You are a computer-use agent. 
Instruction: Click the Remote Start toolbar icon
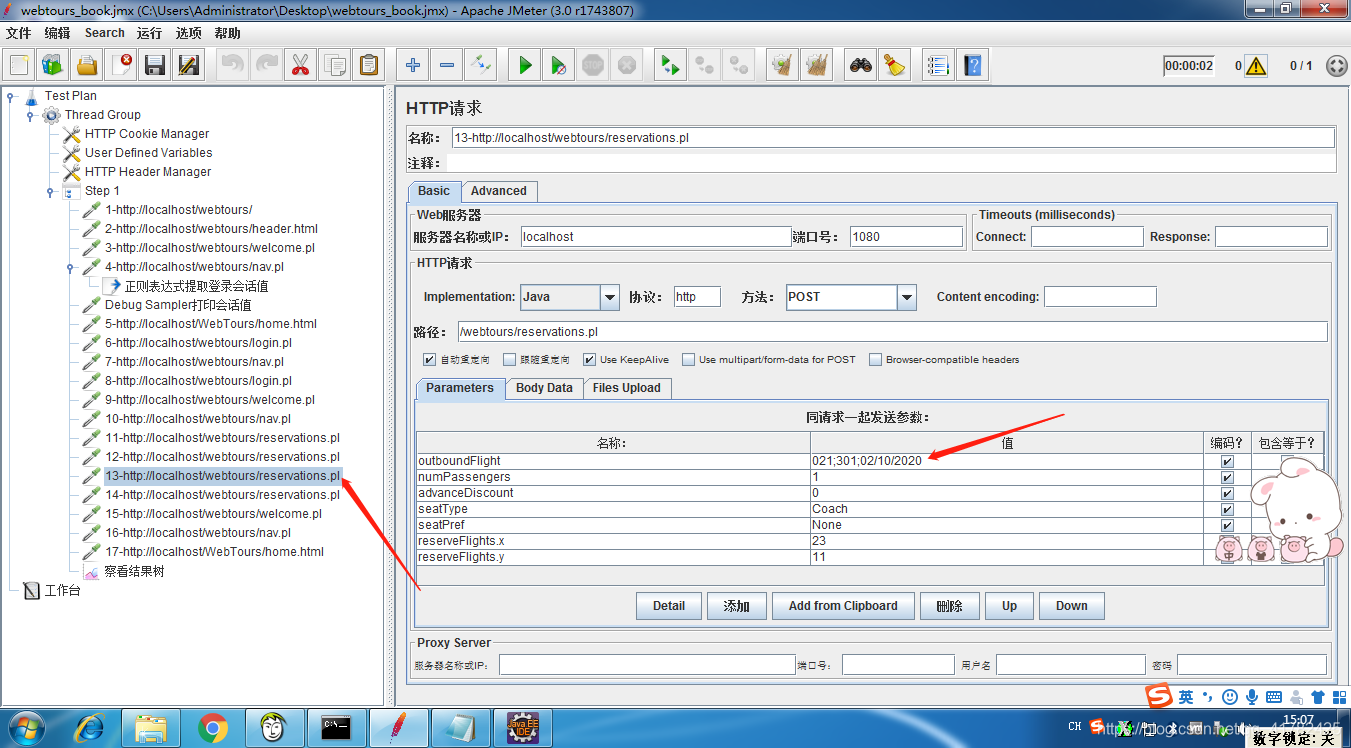tap(670, 66)
